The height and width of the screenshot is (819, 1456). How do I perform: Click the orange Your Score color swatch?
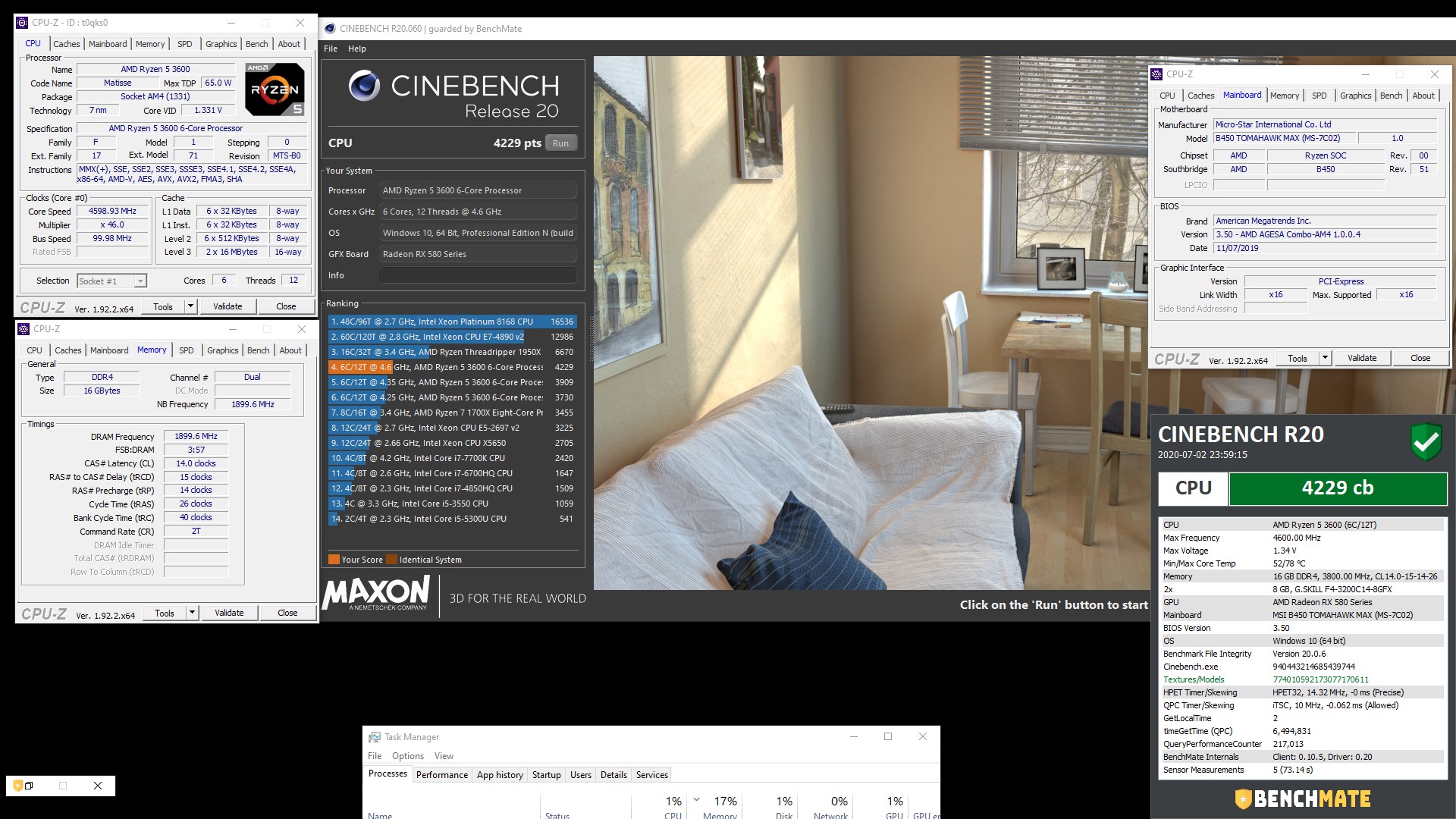(x=334, y=560)
